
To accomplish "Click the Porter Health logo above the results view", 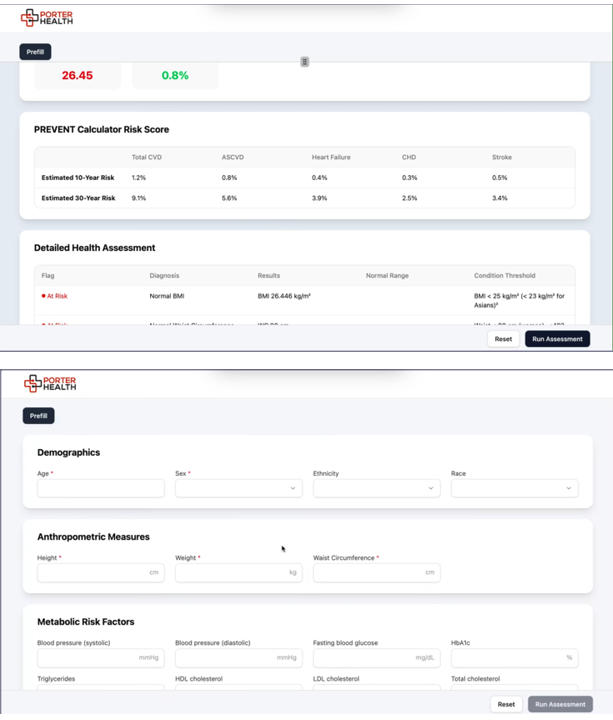I will pyautogui.click(x=47, y=17).
